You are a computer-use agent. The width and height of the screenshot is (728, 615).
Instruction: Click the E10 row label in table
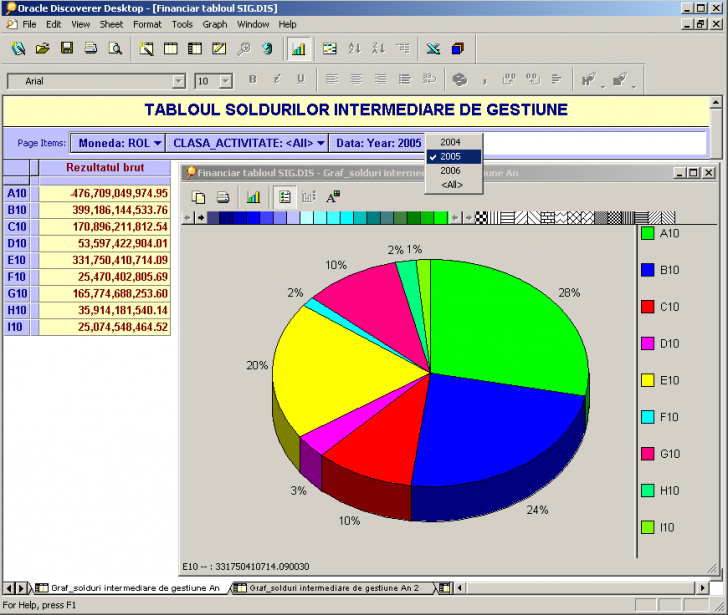coord(16,260)
